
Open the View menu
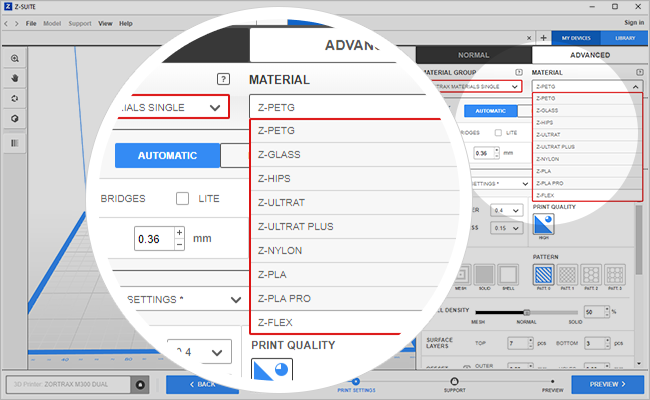coord(105,24)
